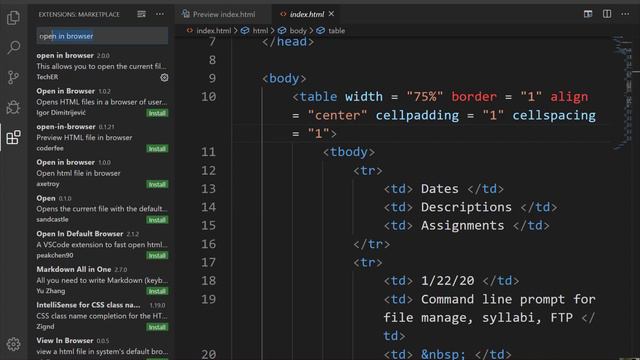Split the editor to the right
The width and height of the screenshot is (640, 360).
[x=607, y=14]
